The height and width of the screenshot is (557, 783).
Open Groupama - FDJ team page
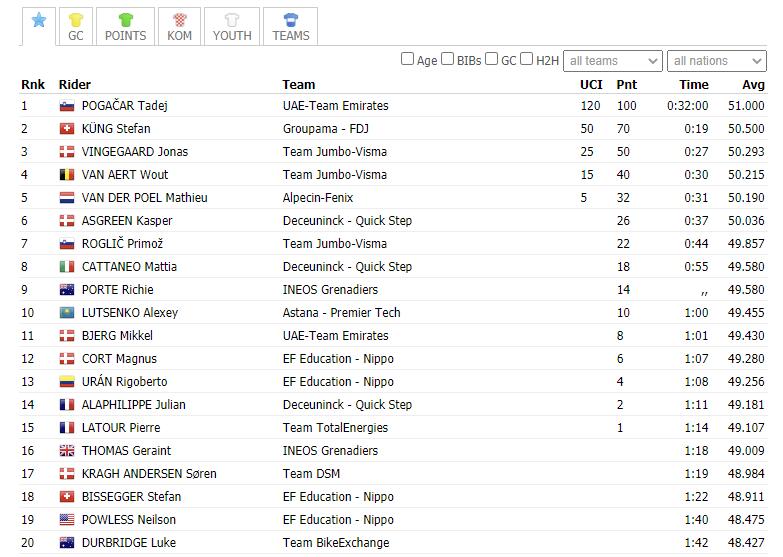pyautogui.click(x=326, y=129)
